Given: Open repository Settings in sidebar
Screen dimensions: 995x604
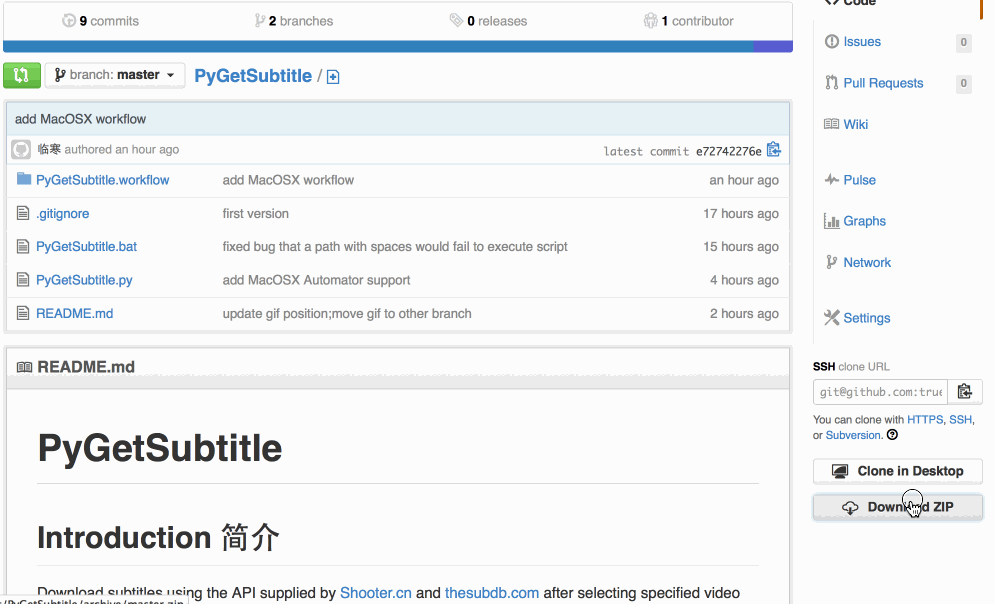Looking at the screenshot, I should pyautogui.click(x=866, y=318).
